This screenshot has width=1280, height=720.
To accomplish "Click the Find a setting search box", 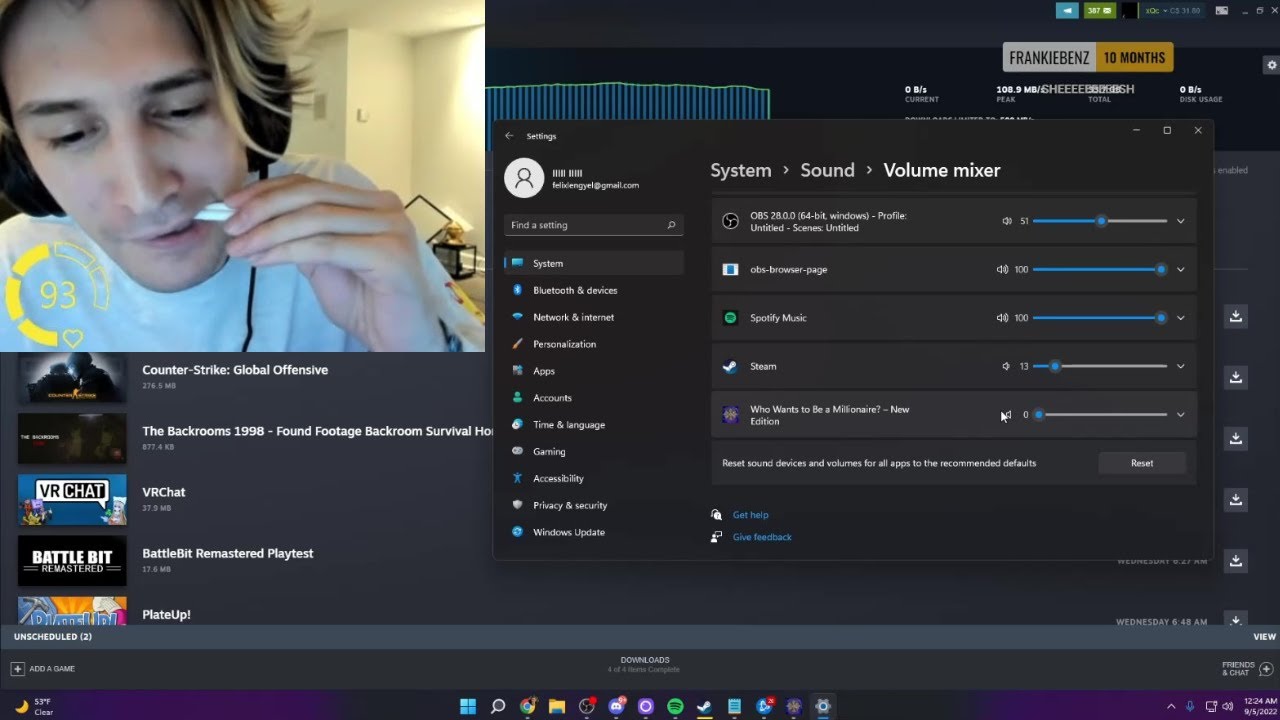I will pos(594,225).
